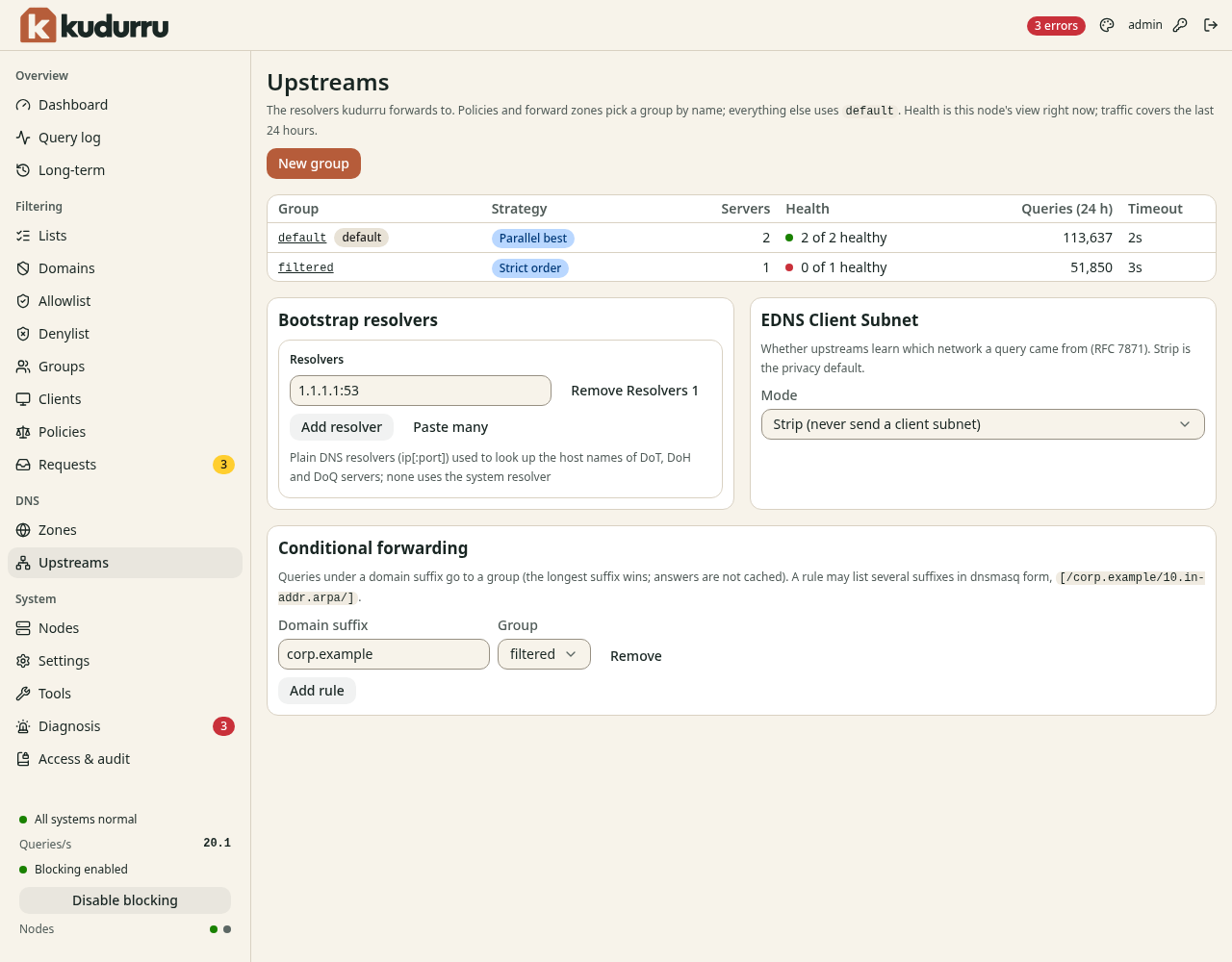Viewport: 1232px width, 962px height.
Task: Click the Zones globe icon
Action: pos(23,530)
